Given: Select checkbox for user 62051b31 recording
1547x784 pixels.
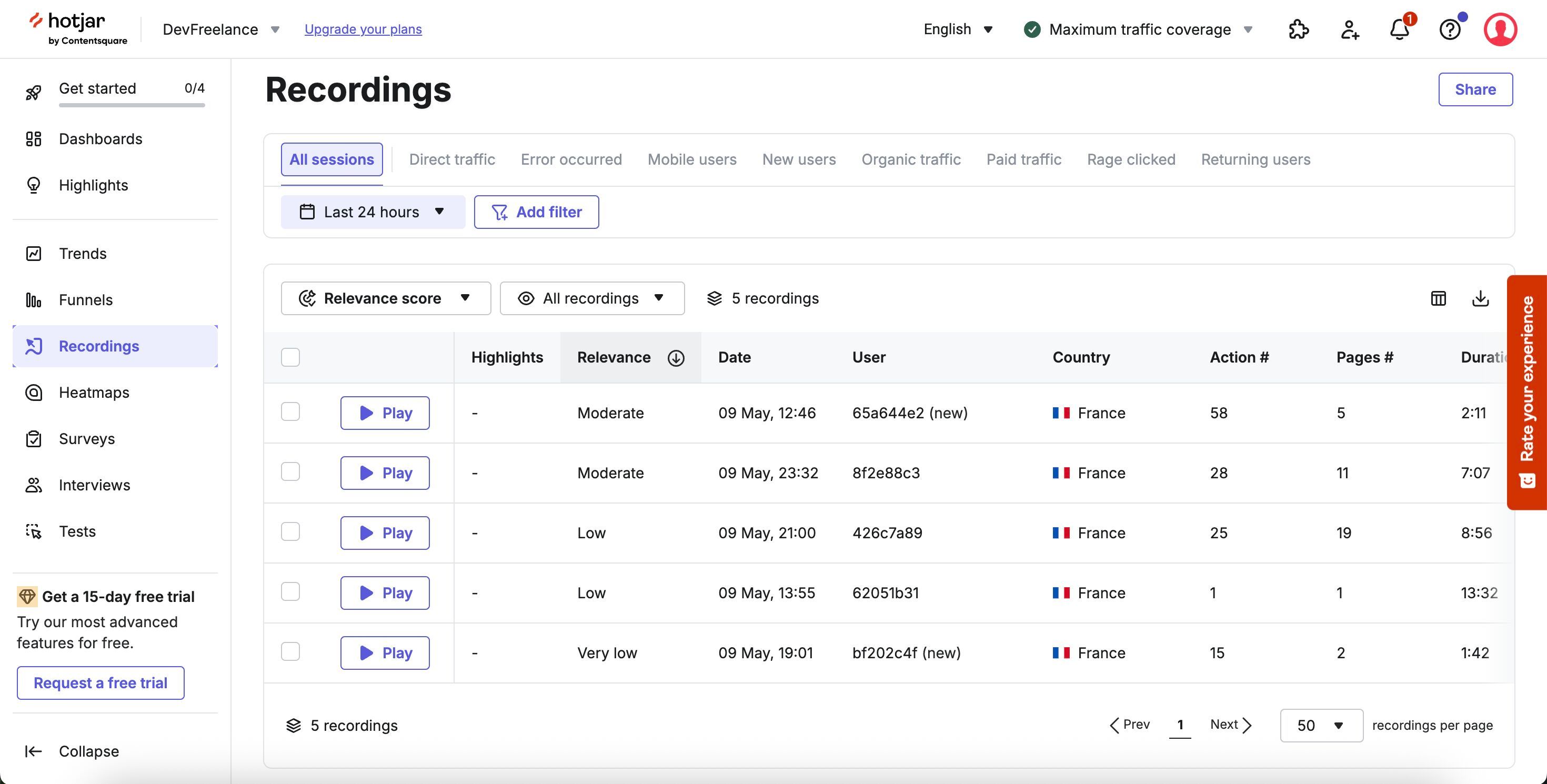Looking at the screenshot, I should tap(290, 592).
